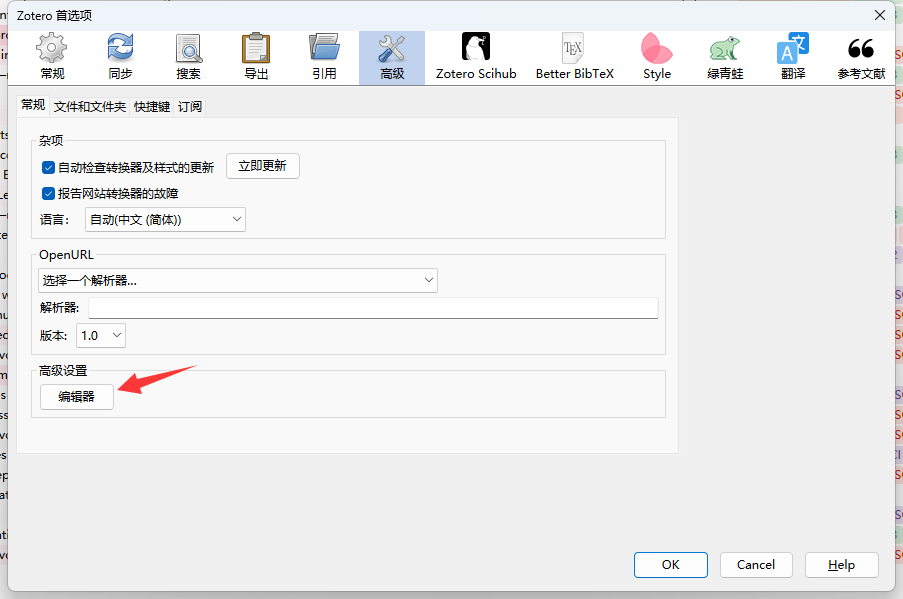Open the 常规 general preferences pane
Image resolution: width=903 pixels, height=599 pixels.
click(52, 58)
